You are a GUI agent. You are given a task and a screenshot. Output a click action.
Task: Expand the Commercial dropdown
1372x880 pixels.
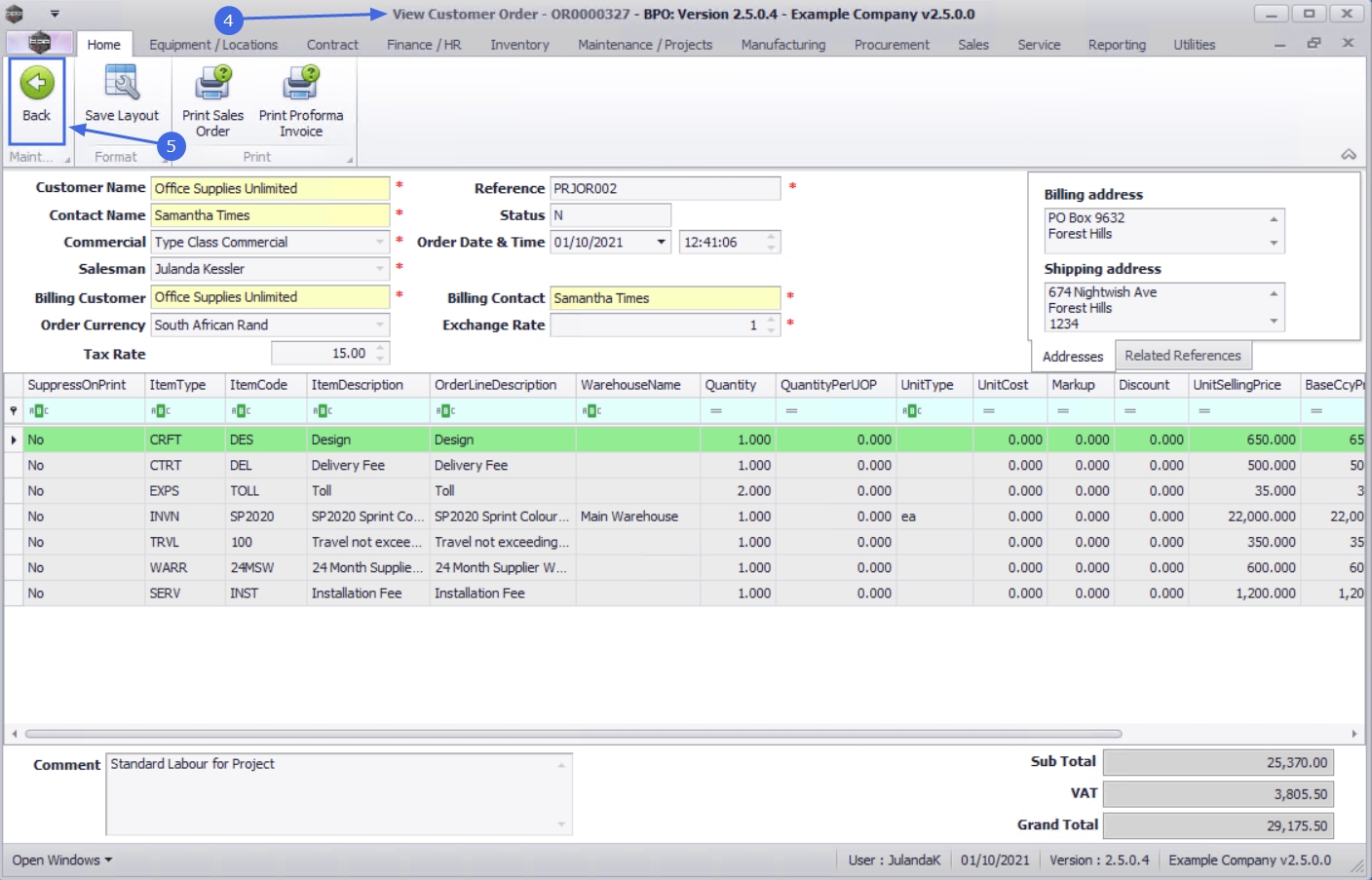(380, 242)
